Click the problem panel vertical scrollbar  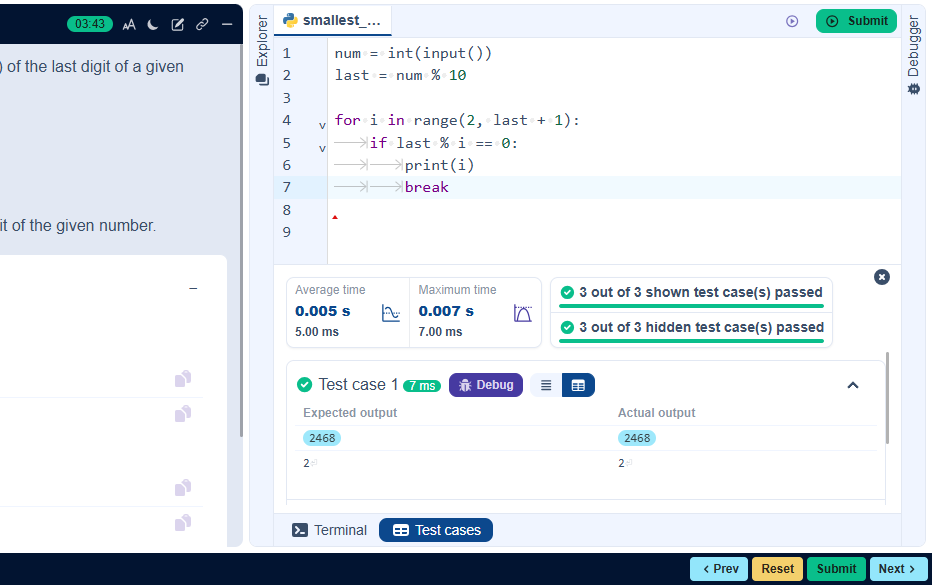point(241,241)
